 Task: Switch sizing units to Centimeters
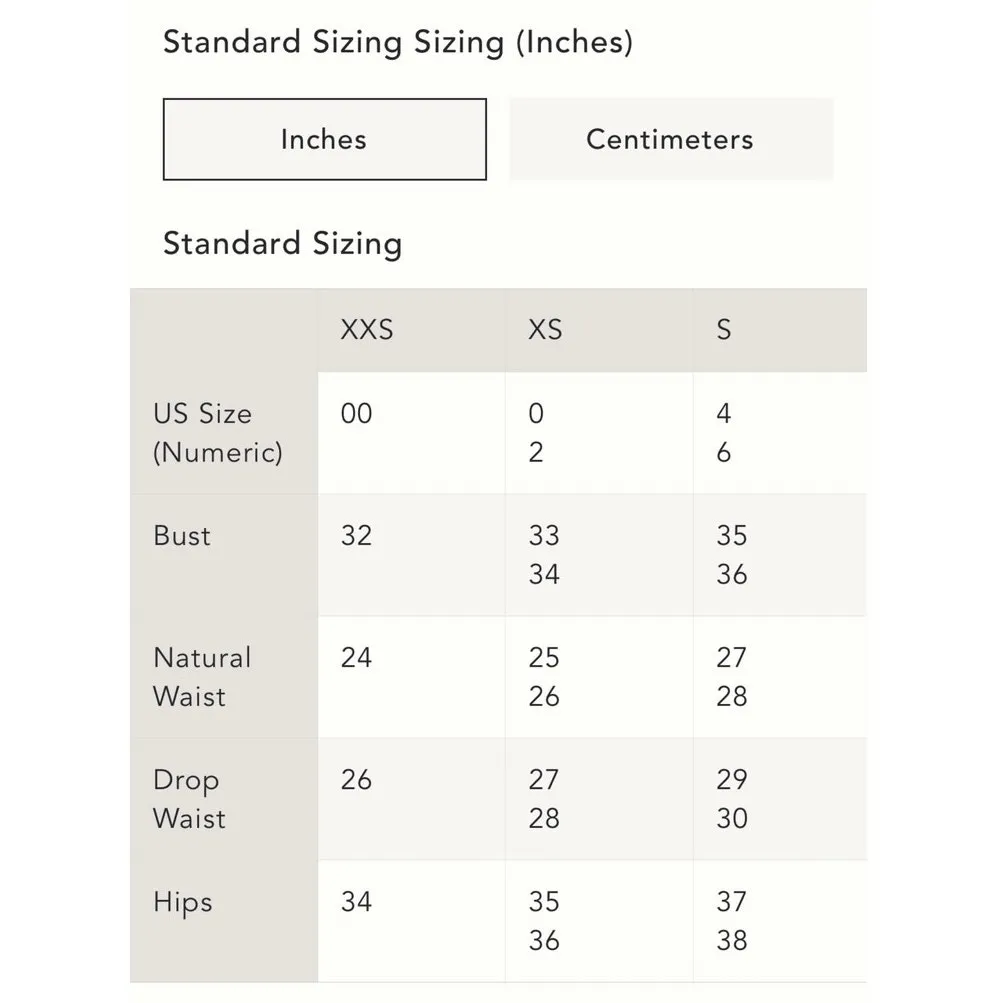(670, 139)
